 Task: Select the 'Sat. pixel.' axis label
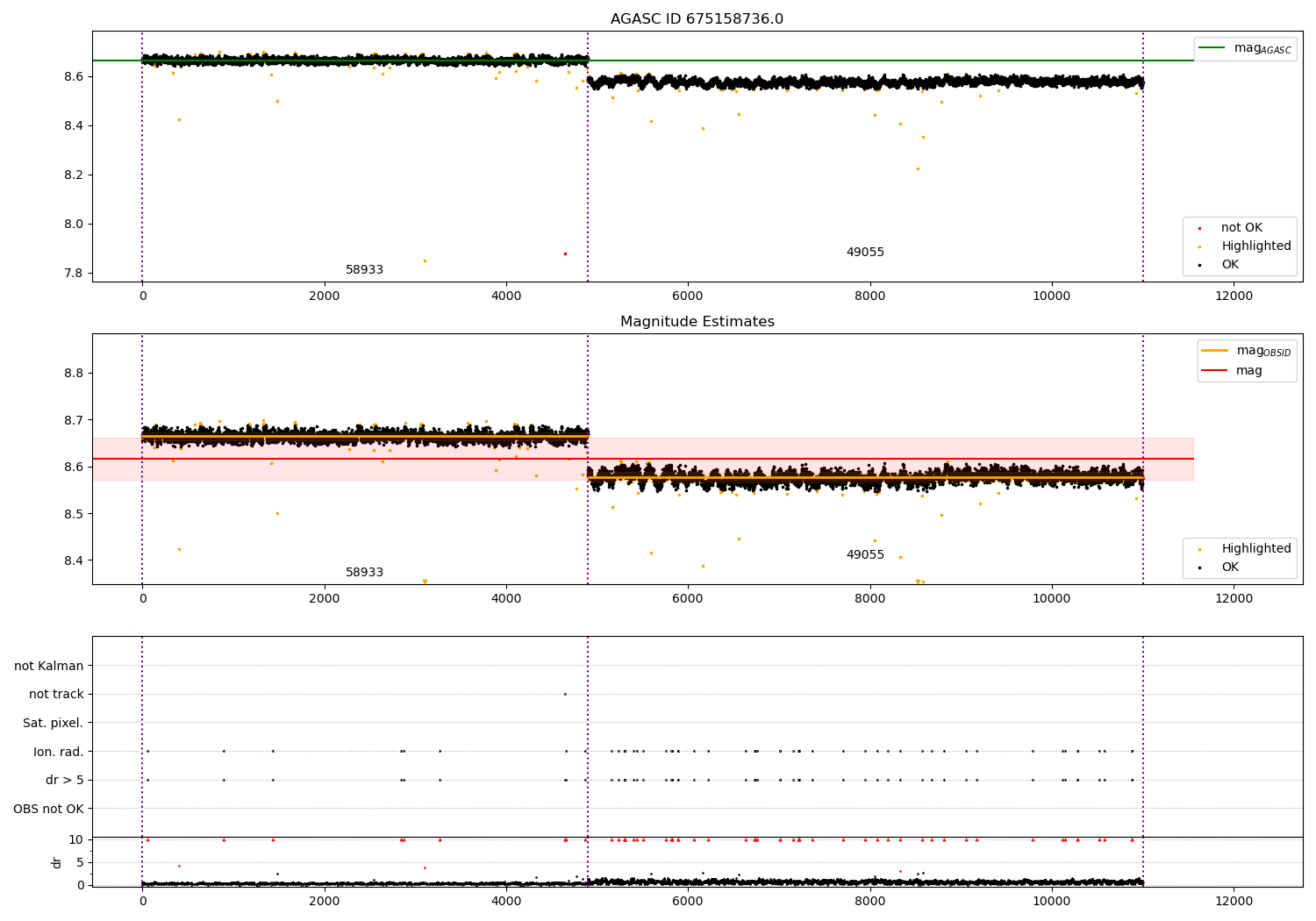[x=53, y=724]
